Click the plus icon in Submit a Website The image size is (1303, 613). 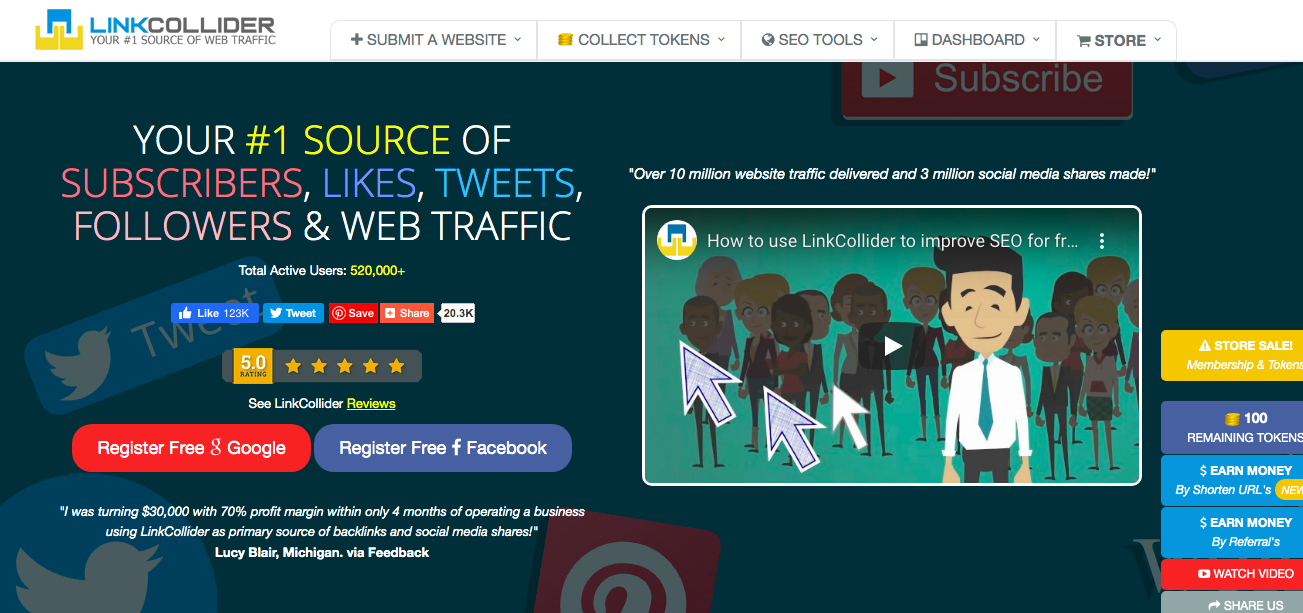356,40
